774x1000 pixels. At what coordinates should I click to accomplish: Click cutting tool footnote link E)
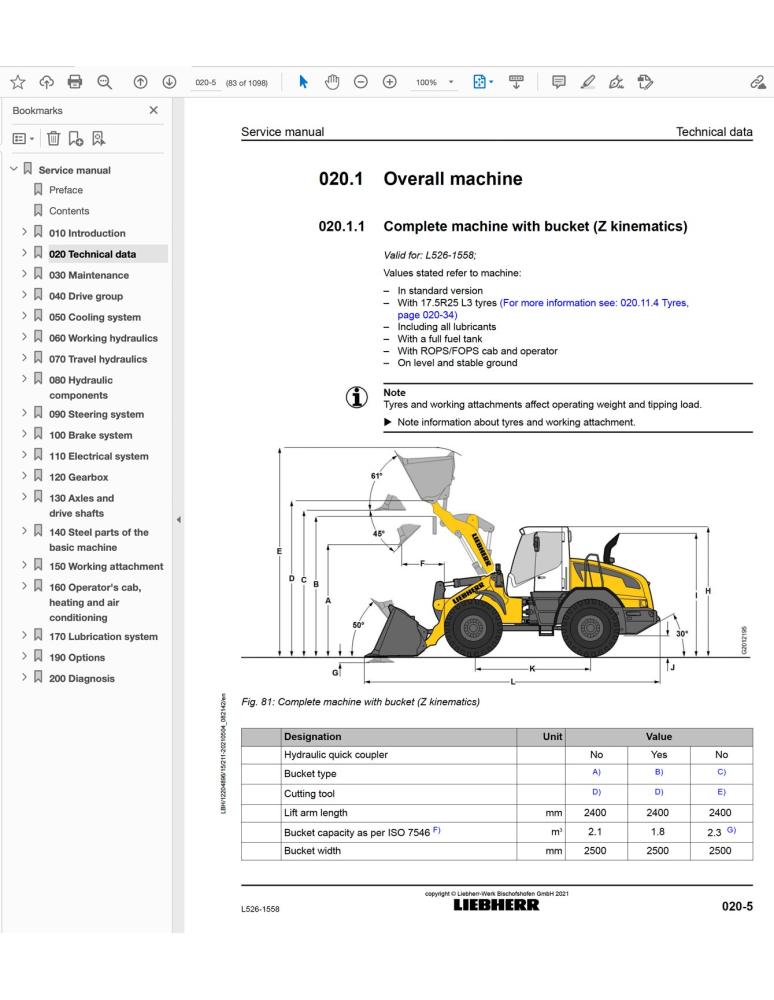click(x=721, y=791)
